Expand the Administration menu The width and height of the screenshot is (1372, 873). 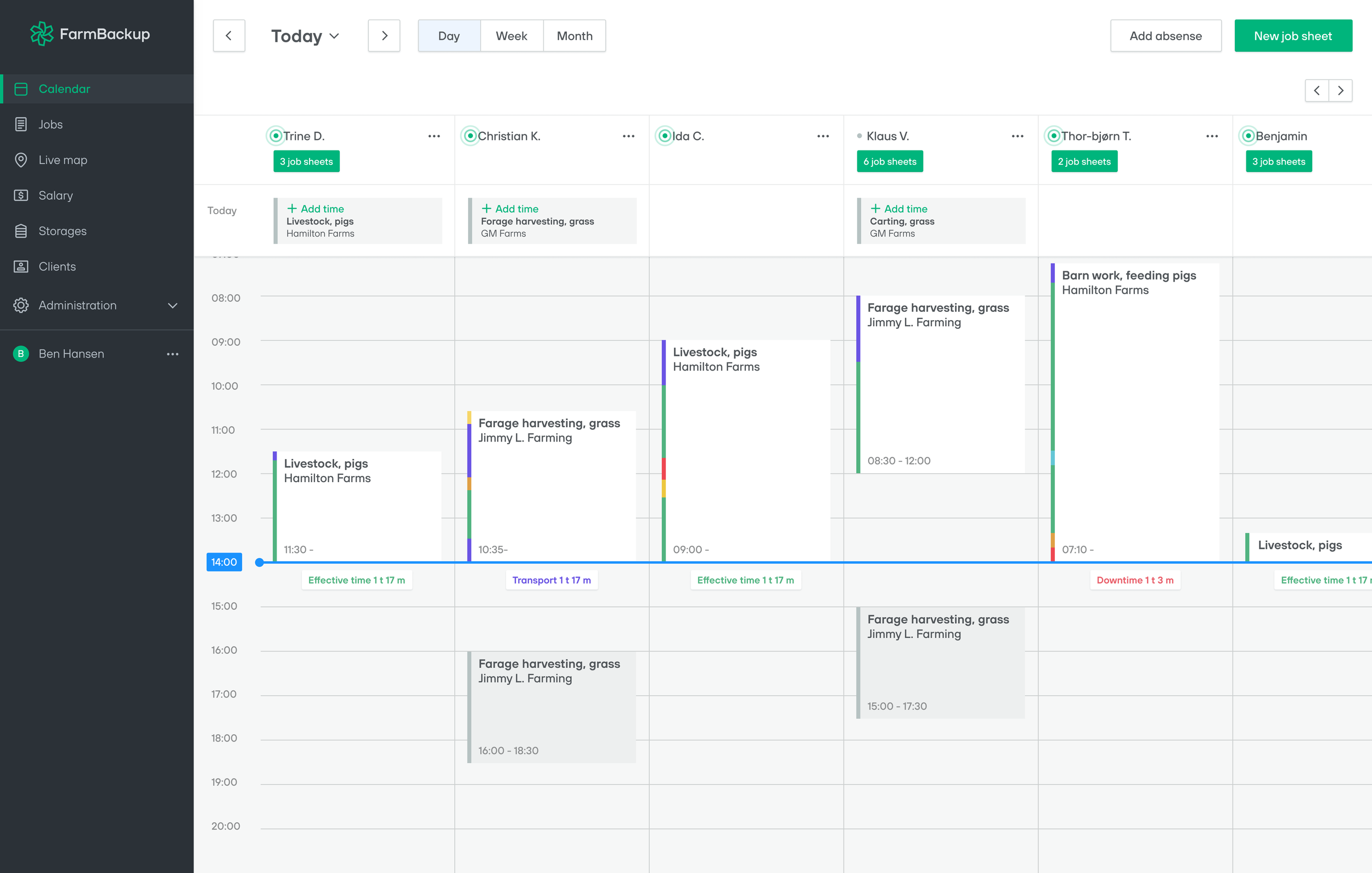[x=172, y=306]
